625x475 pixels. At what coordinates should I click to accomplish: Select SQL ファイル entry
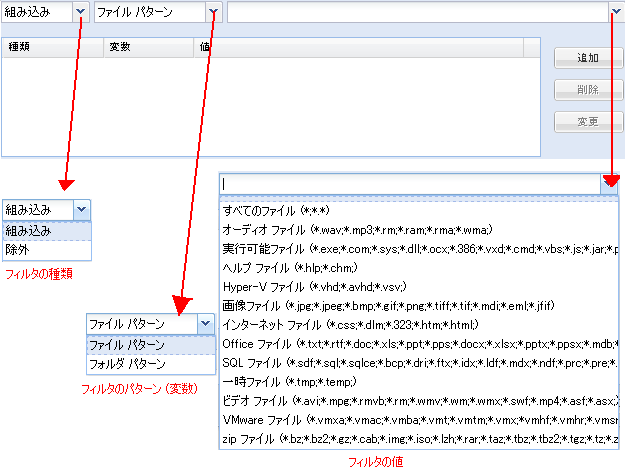[419, 363]
